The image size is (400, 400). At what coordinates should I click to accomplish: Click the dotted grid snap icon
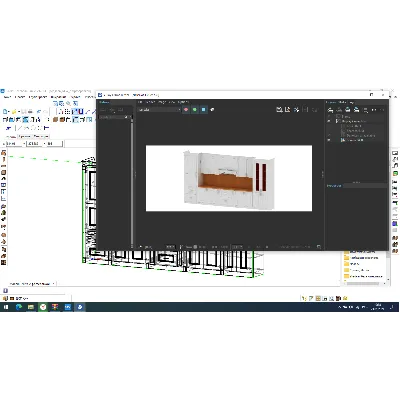[x=67, y=111]
